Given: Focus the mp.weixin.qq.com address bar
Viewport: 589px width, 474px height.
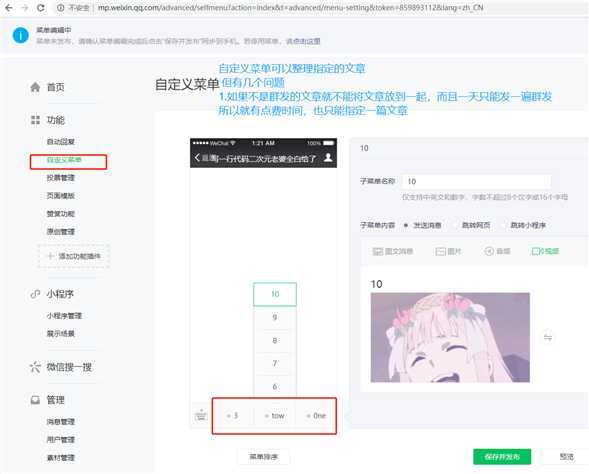Looking at the screenshot, I should tap(290, 8).
